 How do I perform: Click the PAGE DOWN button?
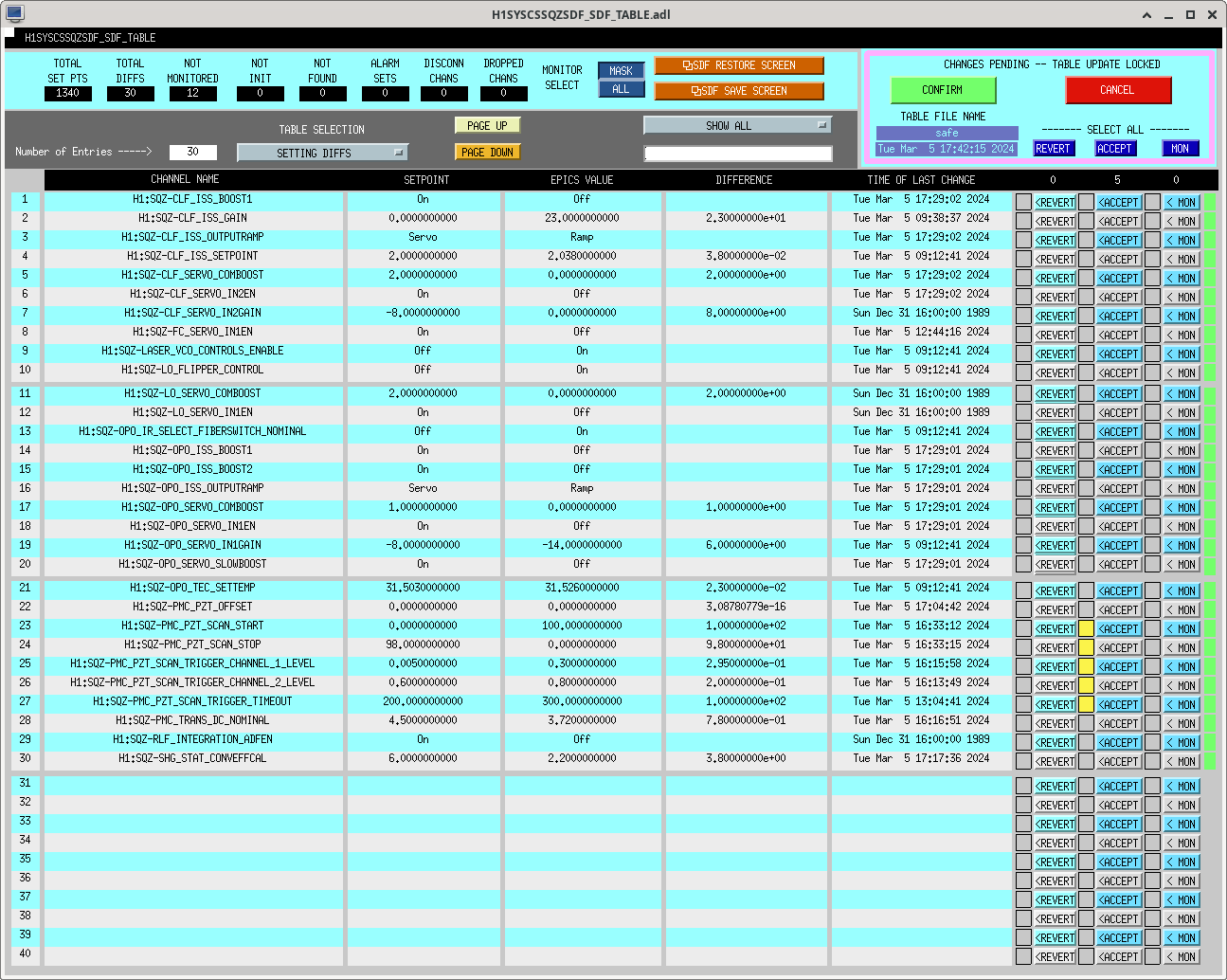[x=487, y=152]
